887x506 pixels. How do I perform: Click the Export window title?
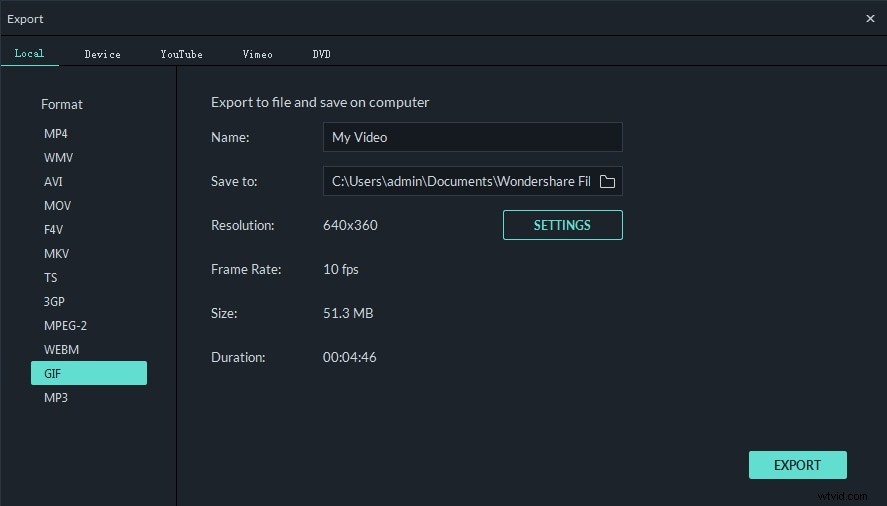[x=25, y=19]
